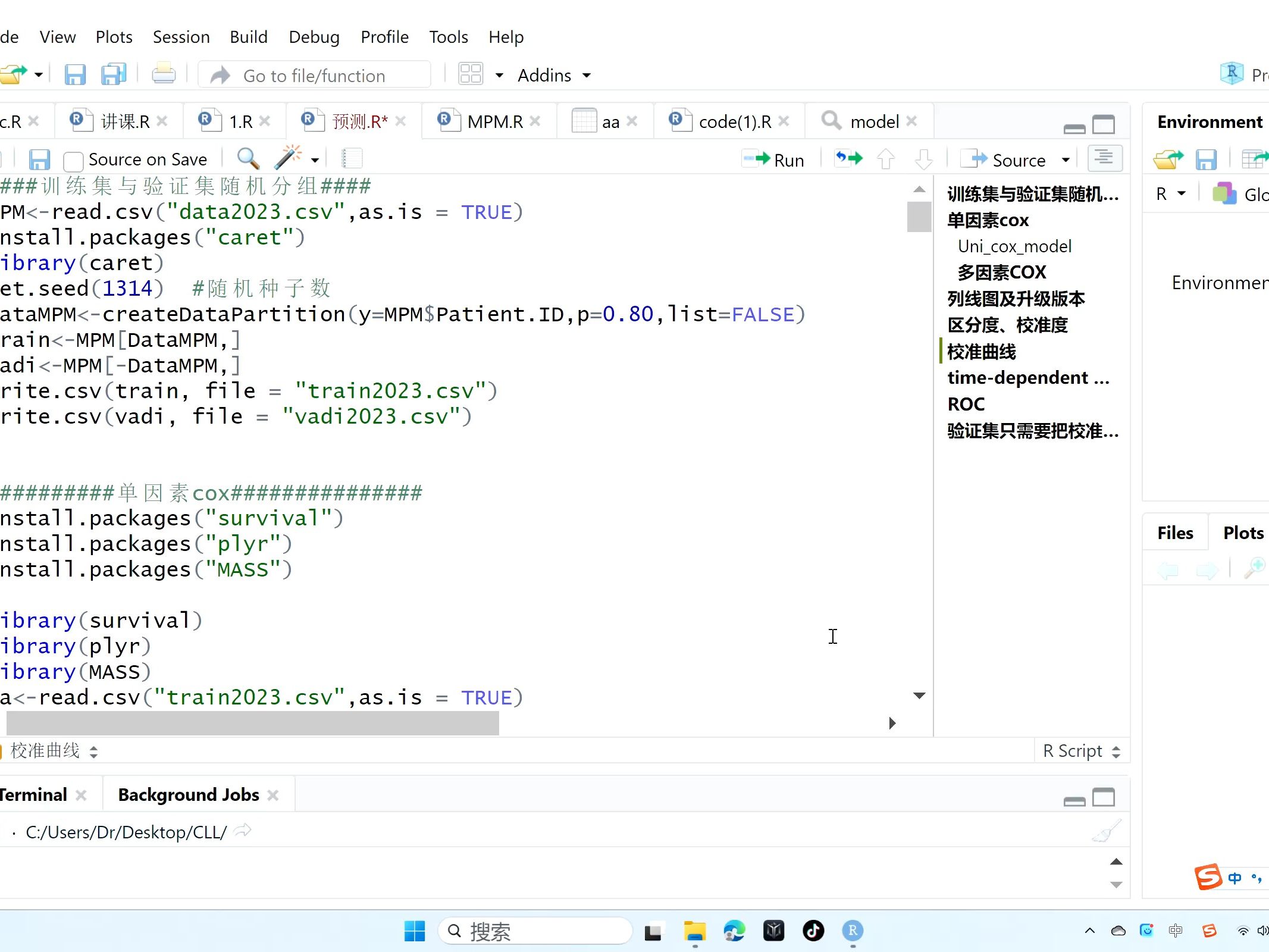The image size is (1269, 952).
Task: Click the editor horizontal scrollbar
Action: point(253,723)
